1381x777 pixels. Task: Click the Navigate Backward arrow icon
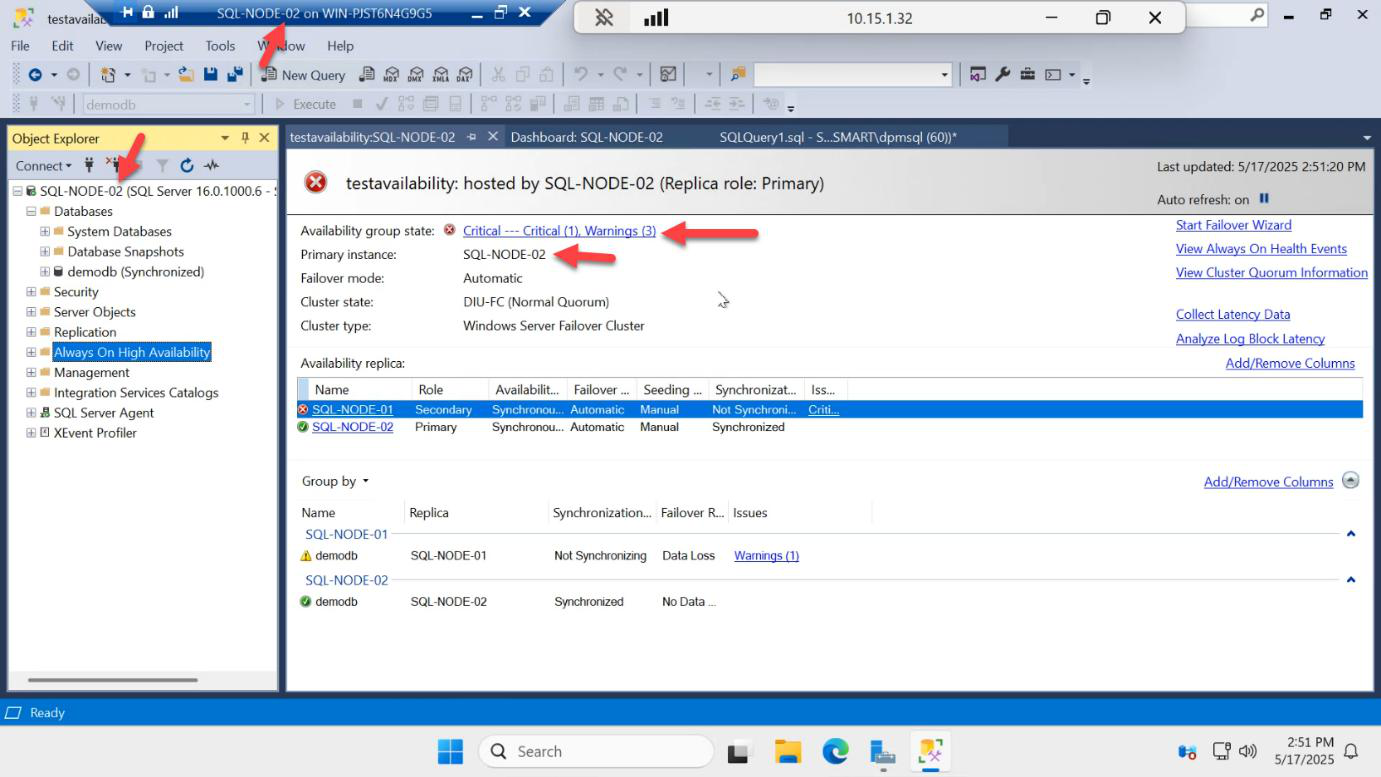point(35,75)
